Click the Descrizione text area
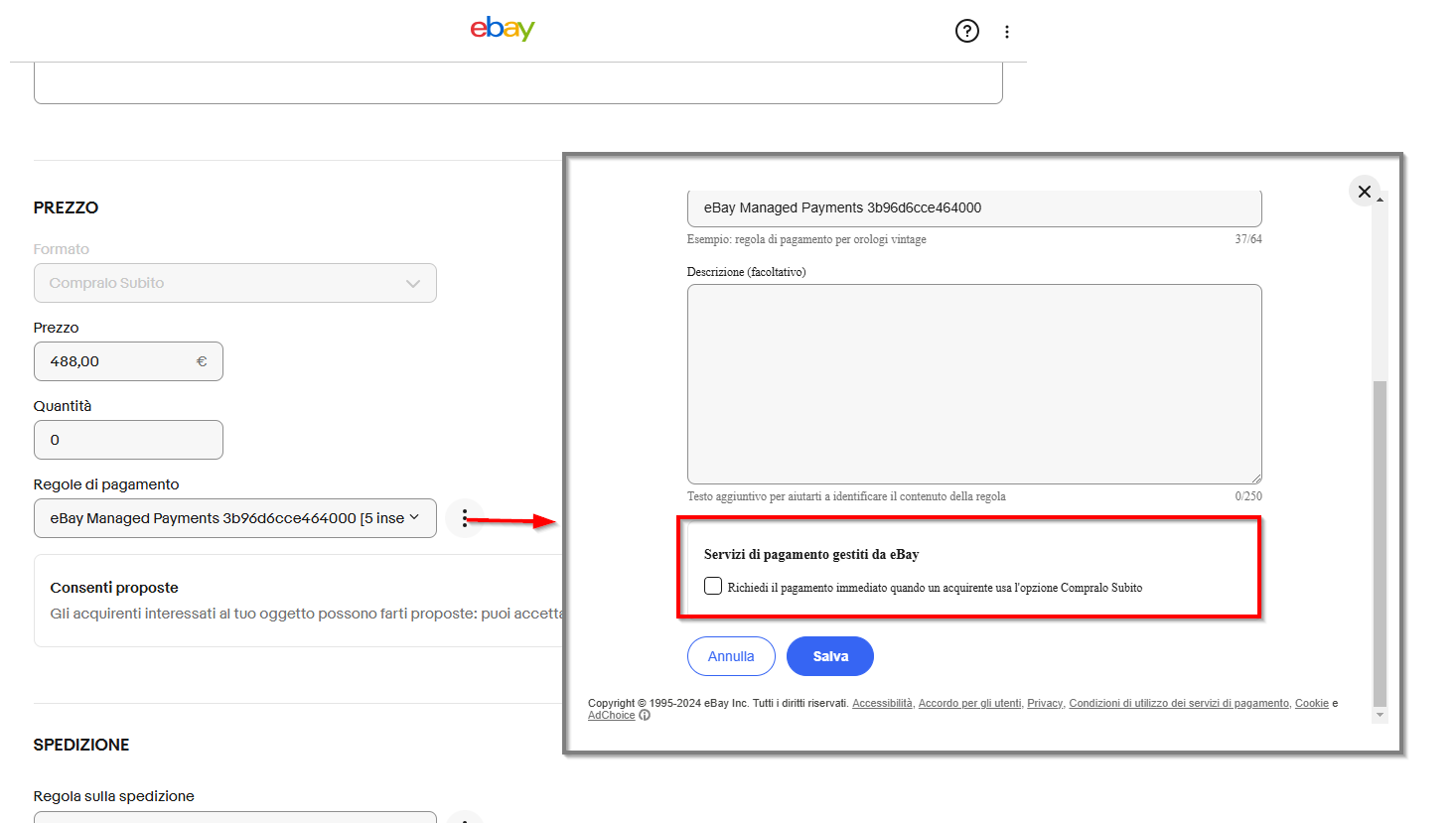Image resolution: width=1456 pixels, height=823 pixels. [x=974, y=384]
